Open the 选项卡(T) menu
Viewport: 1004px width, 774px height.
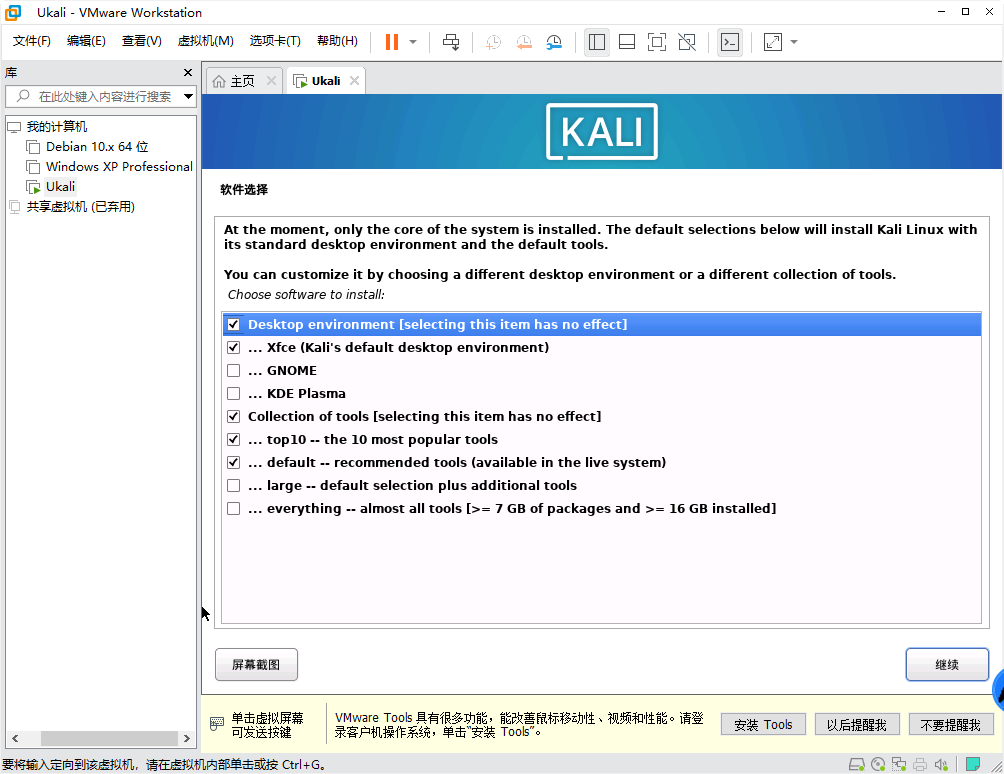(x=275, y=41)
